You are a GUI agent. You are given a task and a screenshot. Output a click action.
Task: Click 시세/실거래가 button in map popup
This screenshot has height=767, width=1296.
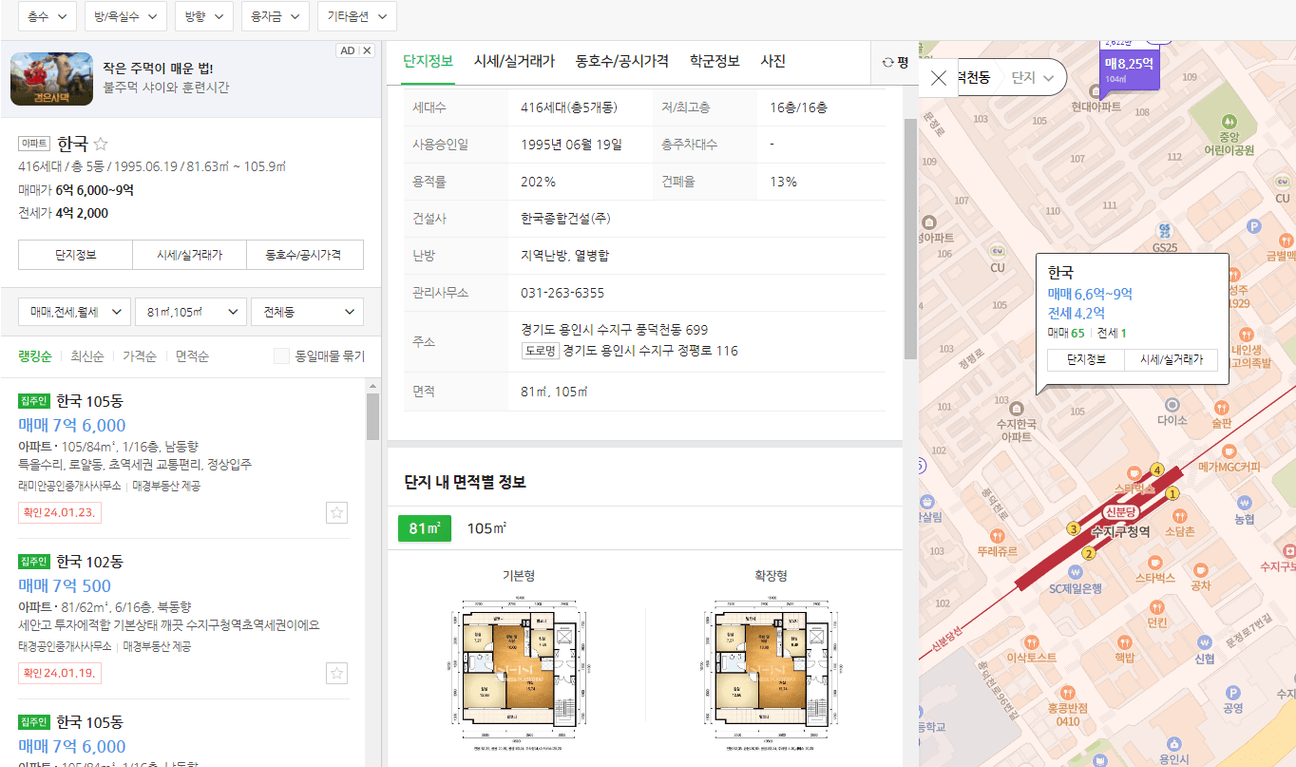1171,360
